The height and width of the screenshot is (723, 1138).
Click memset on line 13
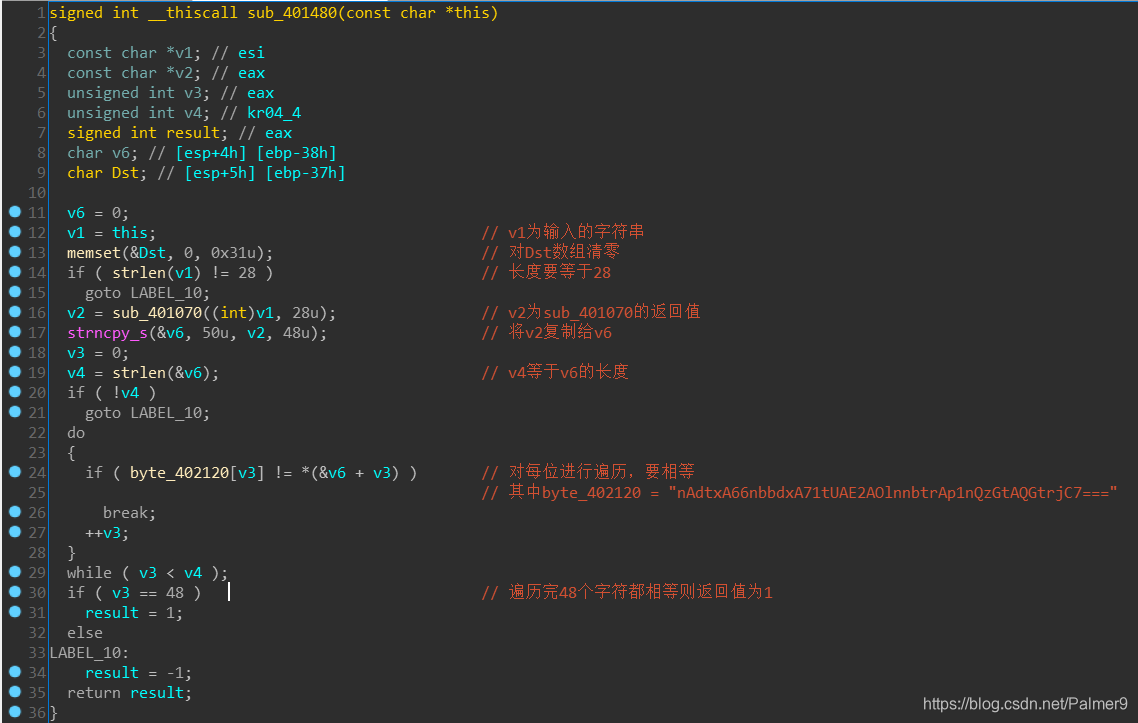click(x=94, y=253)
